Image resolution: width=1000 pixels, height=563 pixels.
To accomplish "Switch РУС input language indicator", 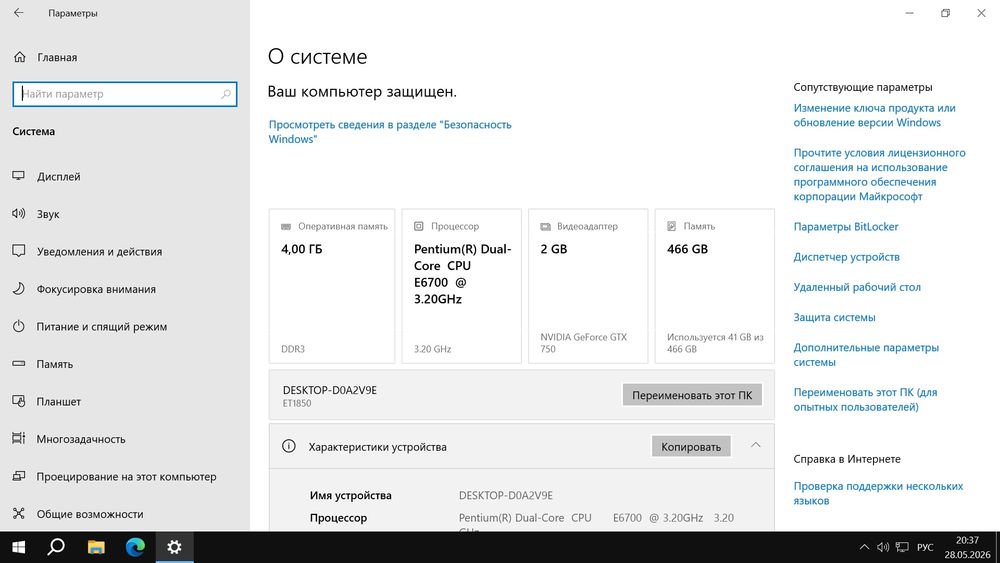I will (925, 548).
